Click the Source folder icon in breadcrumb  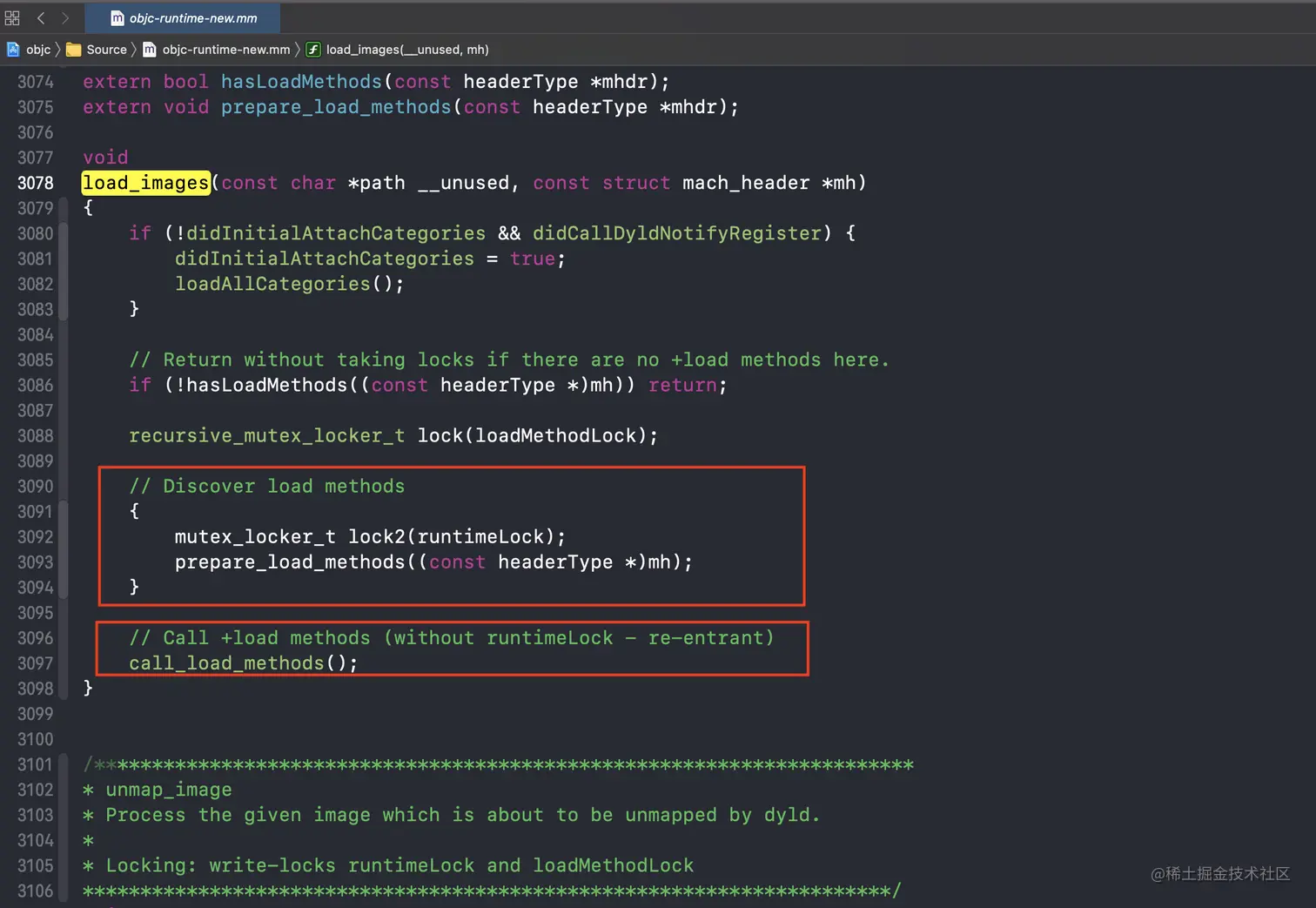tap(74, 50)
